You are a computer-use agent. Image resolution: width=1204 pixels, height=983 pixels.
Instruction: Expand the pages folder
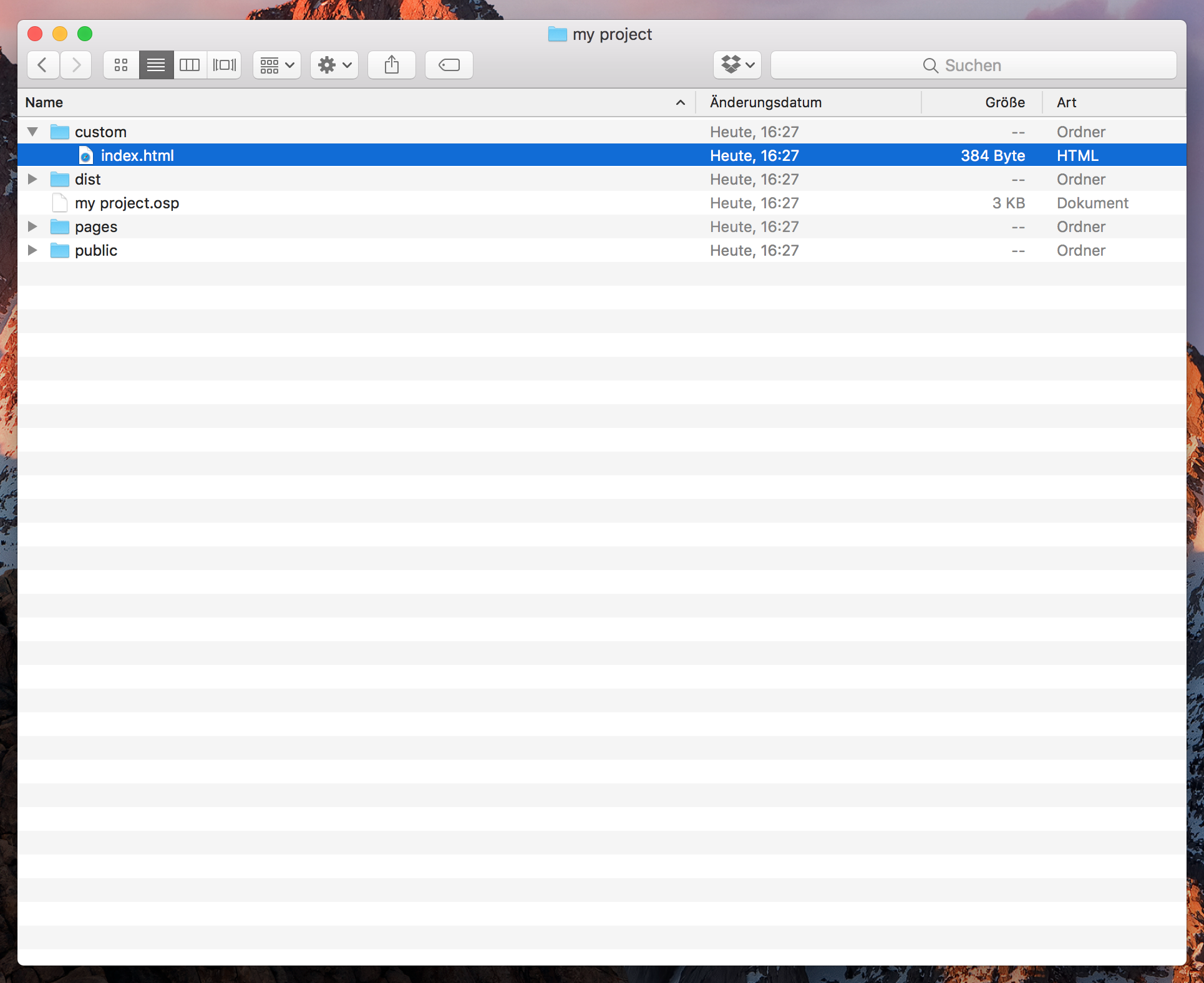[x=32, y=226]
